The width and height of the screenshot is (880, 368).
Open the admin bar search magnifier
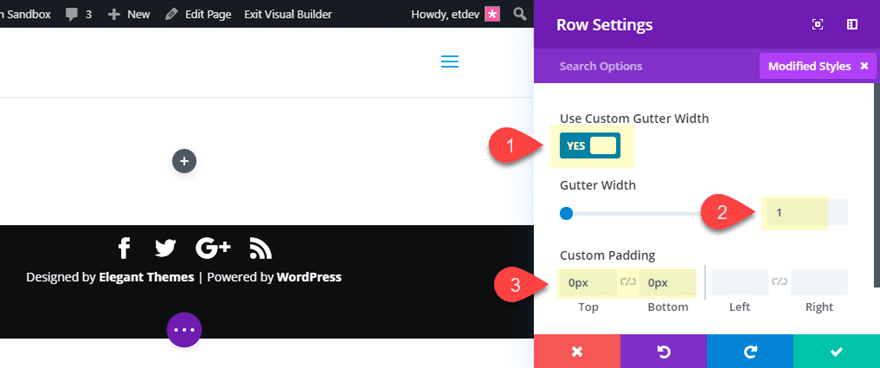point(520,14)
